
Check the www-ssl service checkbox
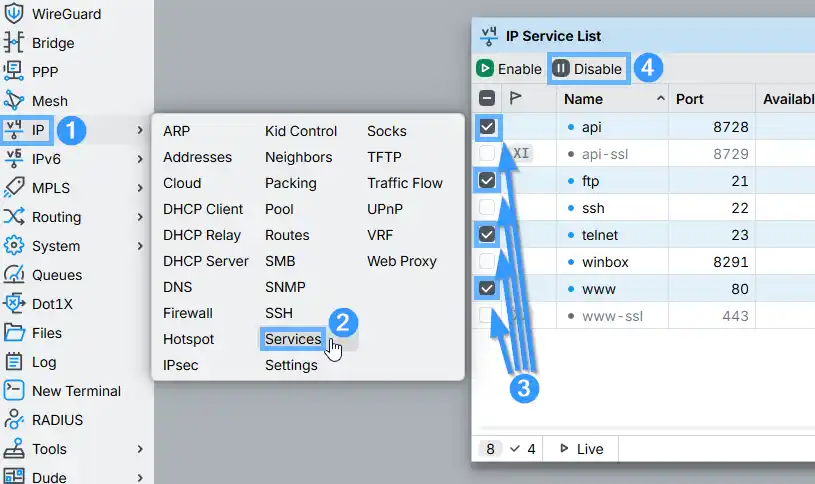[486, 315]
